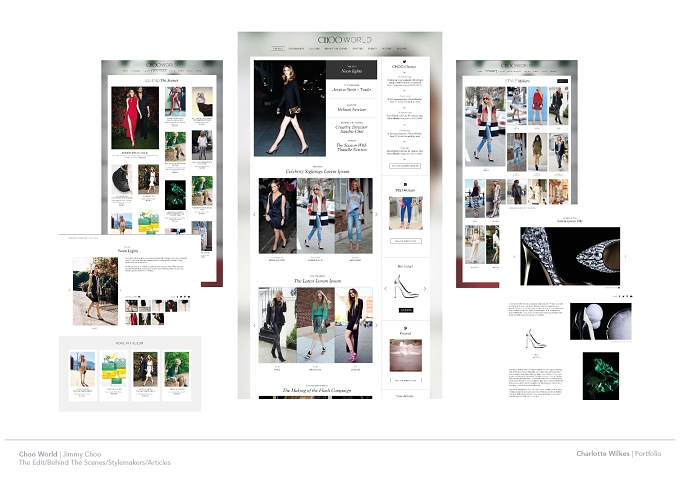The image size is (680, 481).
Task: Click the outlined button below Choo Chatter tweets
Action: 405,166
